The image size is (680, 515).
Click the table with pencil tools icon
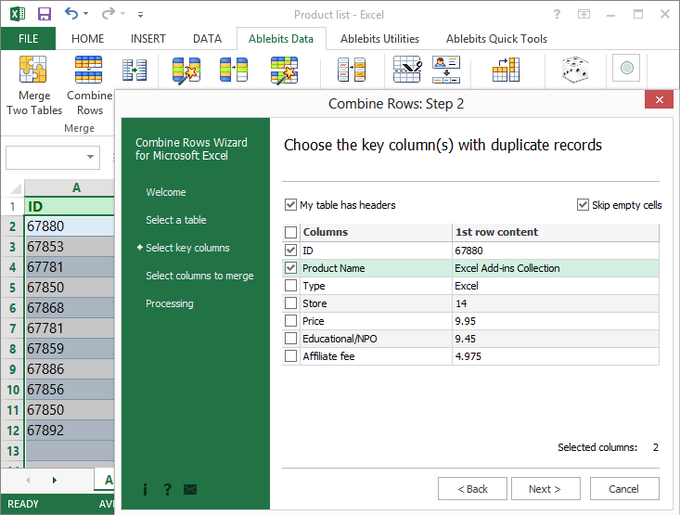pos(407,69)
